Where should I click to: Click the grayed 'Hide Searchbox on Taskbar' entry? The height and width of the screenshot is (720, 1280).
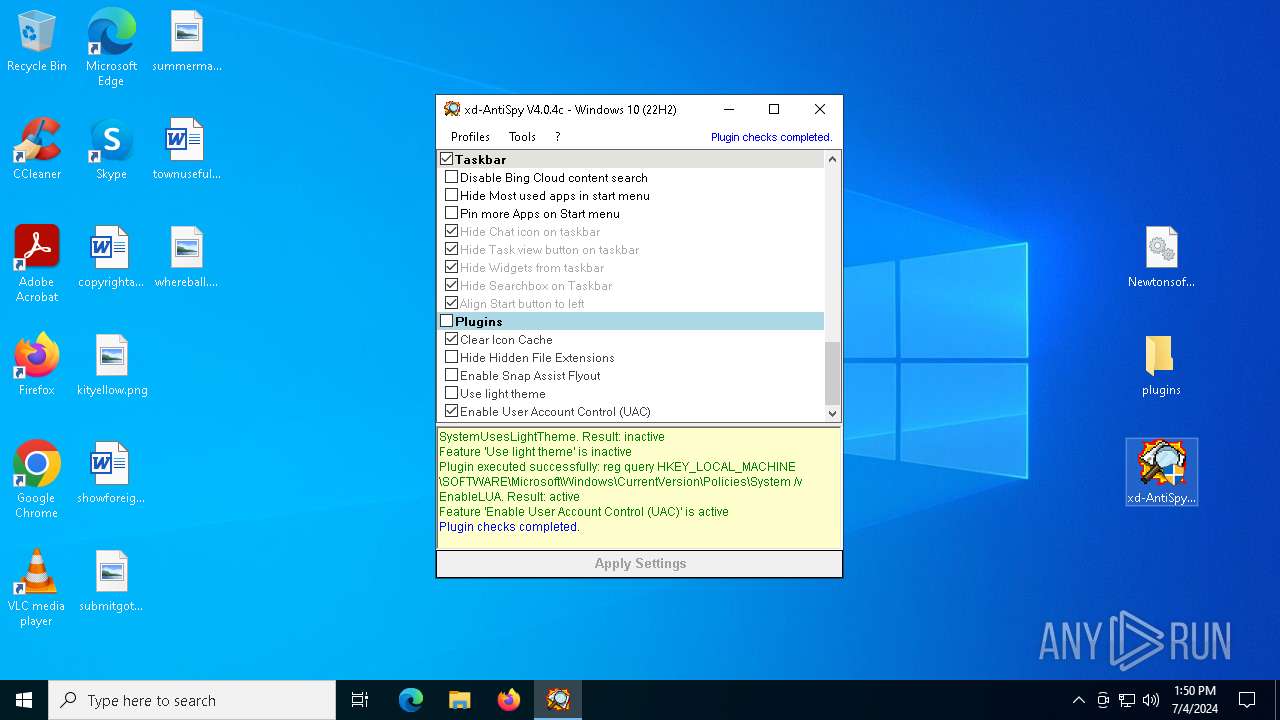click(x=536, y=285)
